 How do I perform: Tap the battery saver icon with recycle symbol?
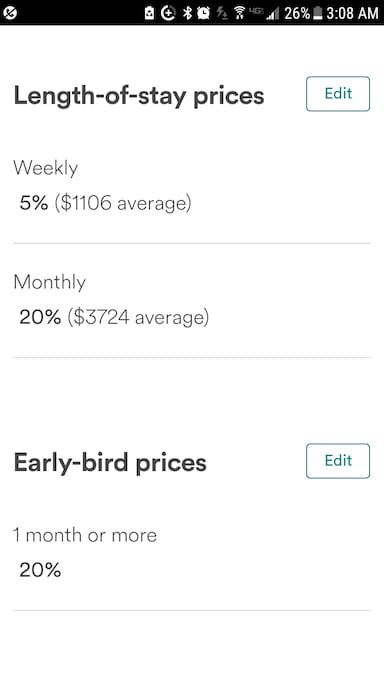(149, 13)
